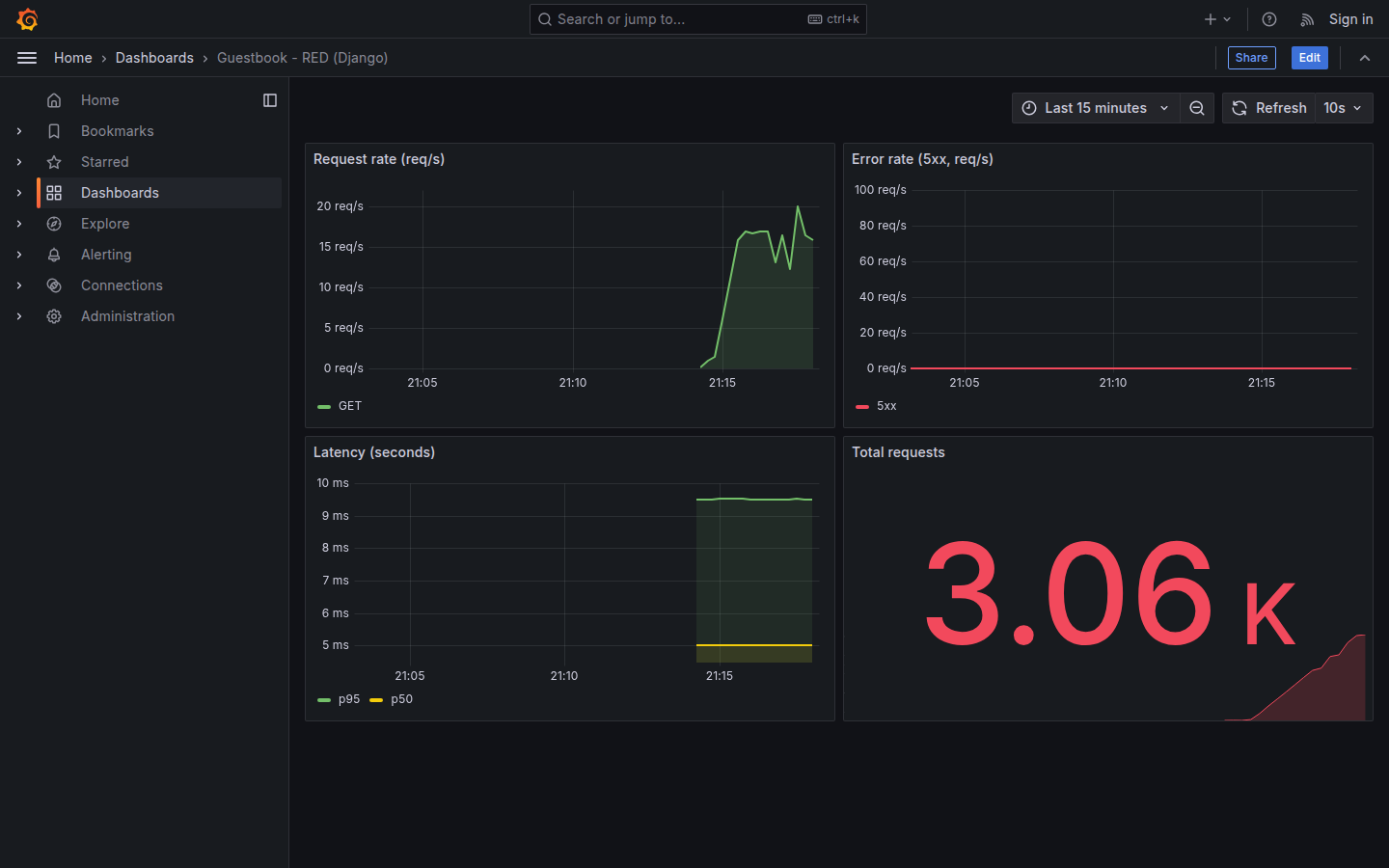This screenshot has width=1389, height=868.
Task: Click the Latency (seconds) panel title
Action: 374,452
